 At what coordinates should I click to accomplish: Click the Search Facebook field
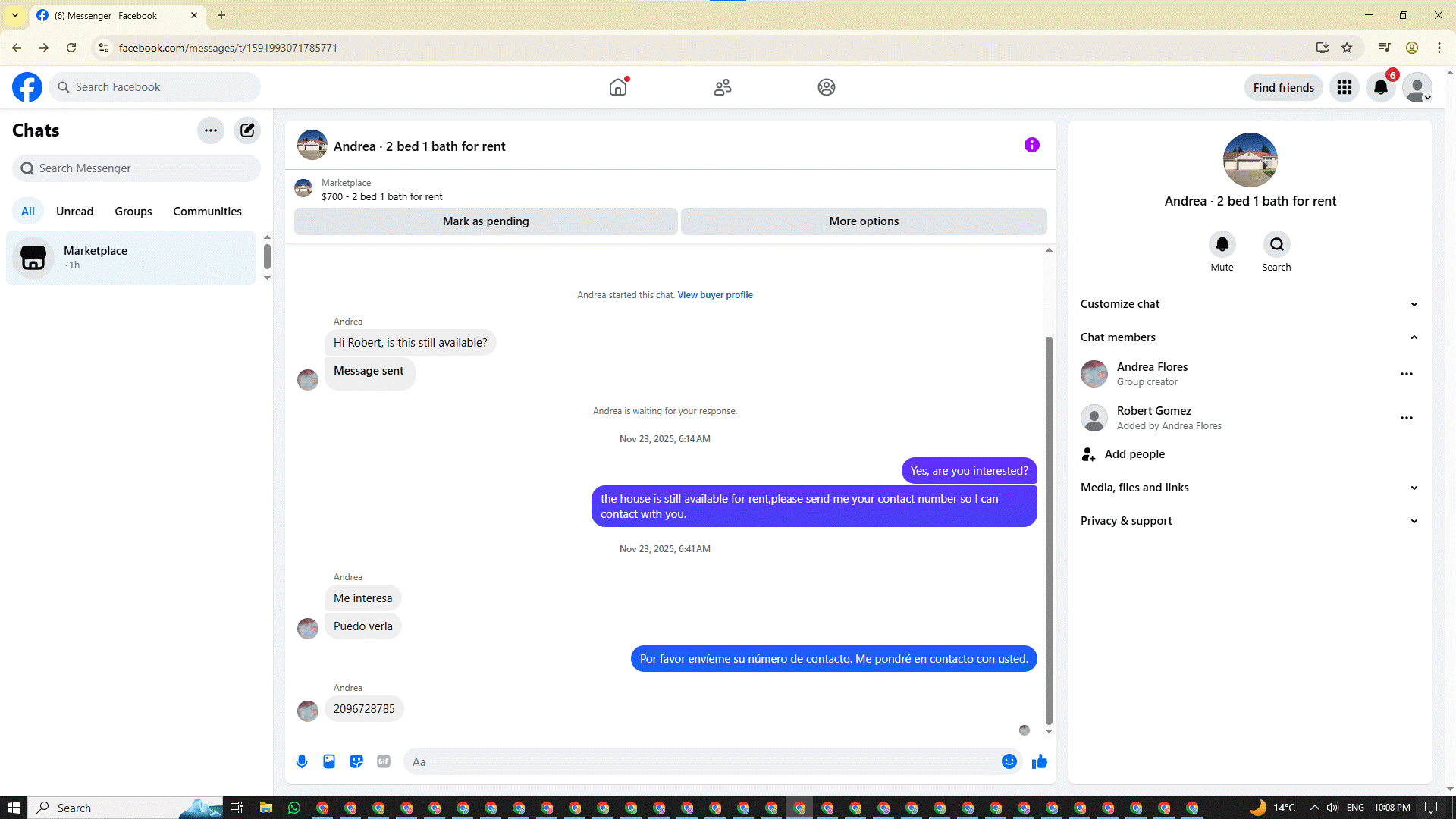click(x=155, y=87)
